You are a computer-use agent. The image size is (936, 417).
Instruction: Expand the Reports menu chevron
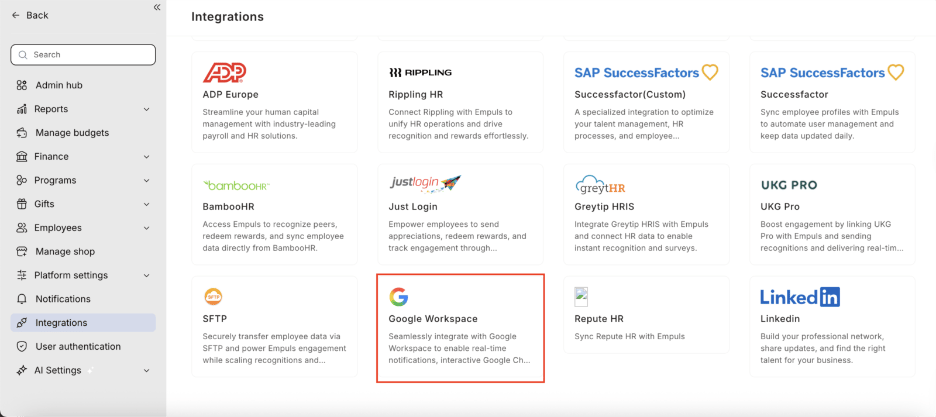coord(147,109)
